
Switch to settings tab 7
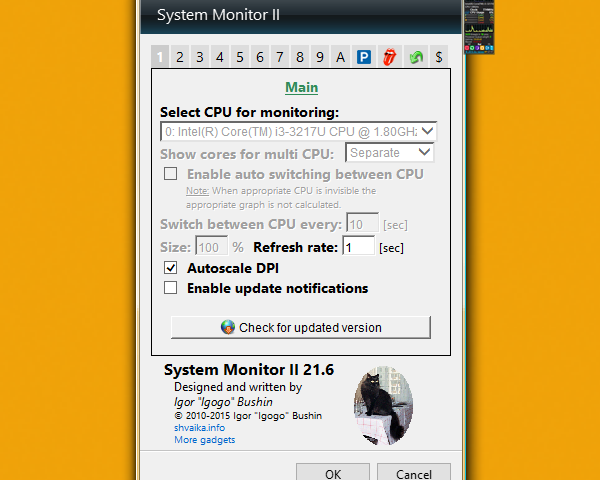280,57
